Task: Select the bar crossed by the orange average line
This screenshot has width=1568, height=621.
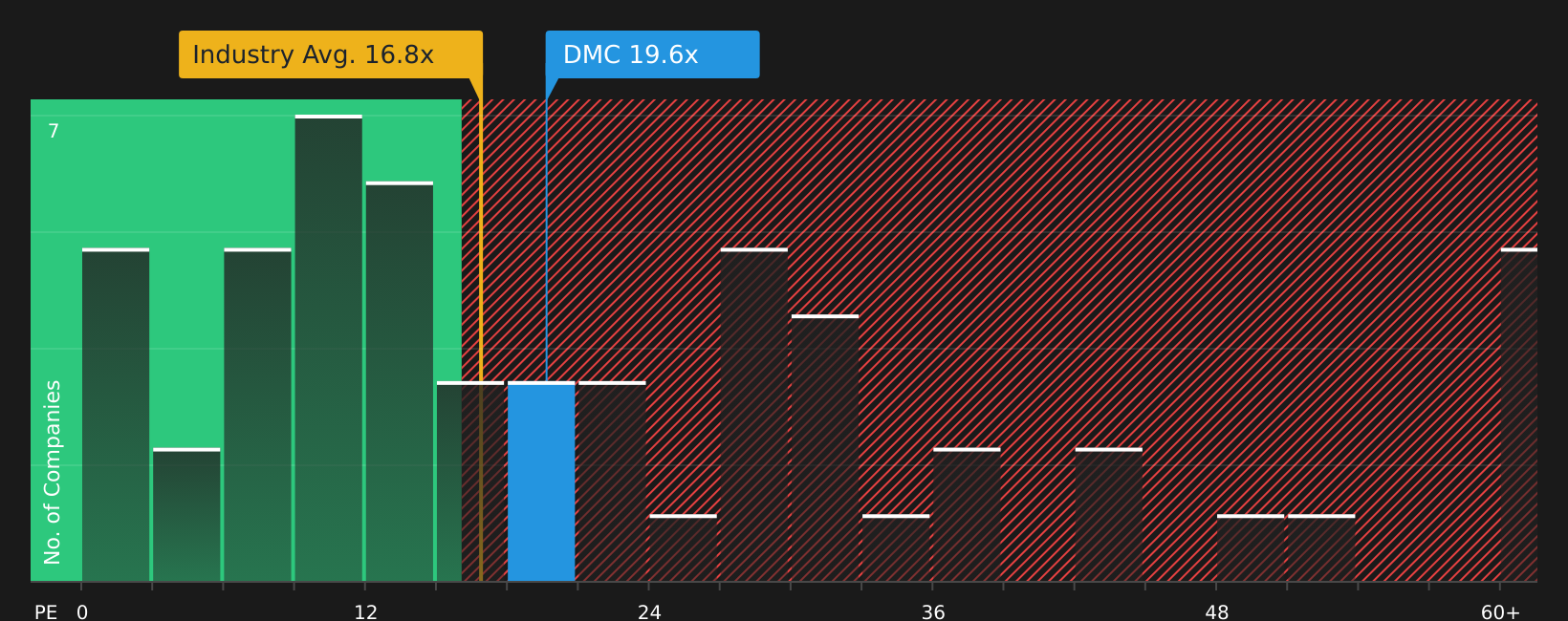Action: [470, 482]
